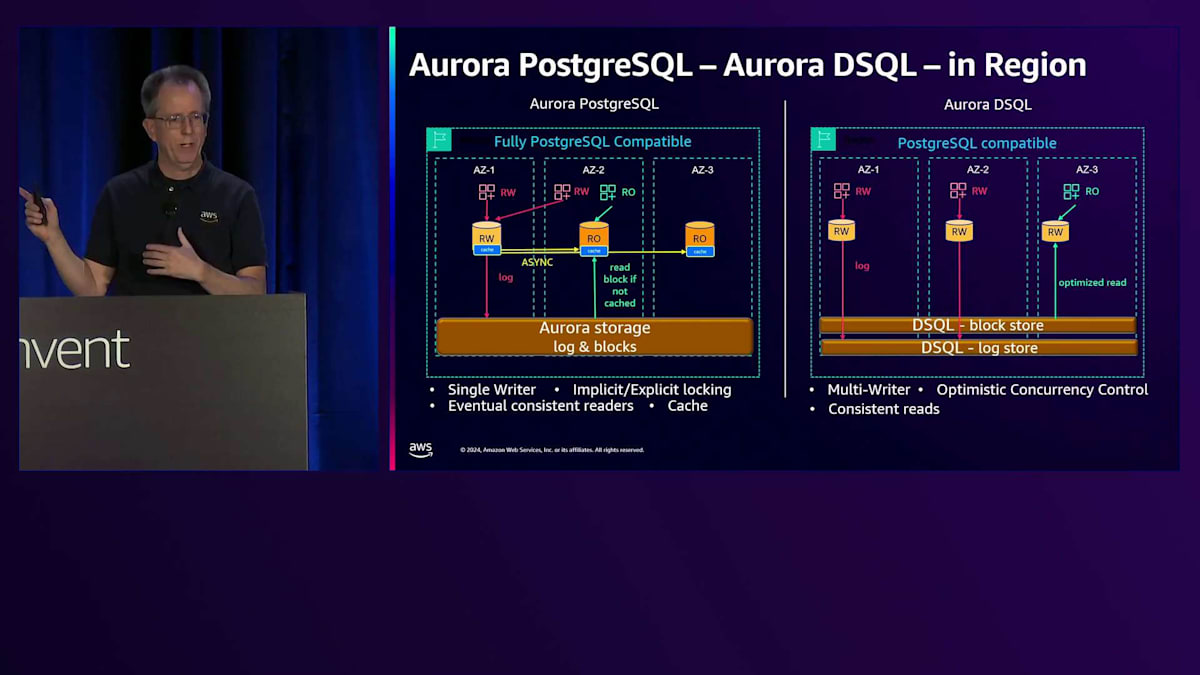Click the RW app icon in Aurora PostgreSQL AZ-1
Viewport: 1200px width, 675px height.
pyautogui.click(x=486, y=192)
